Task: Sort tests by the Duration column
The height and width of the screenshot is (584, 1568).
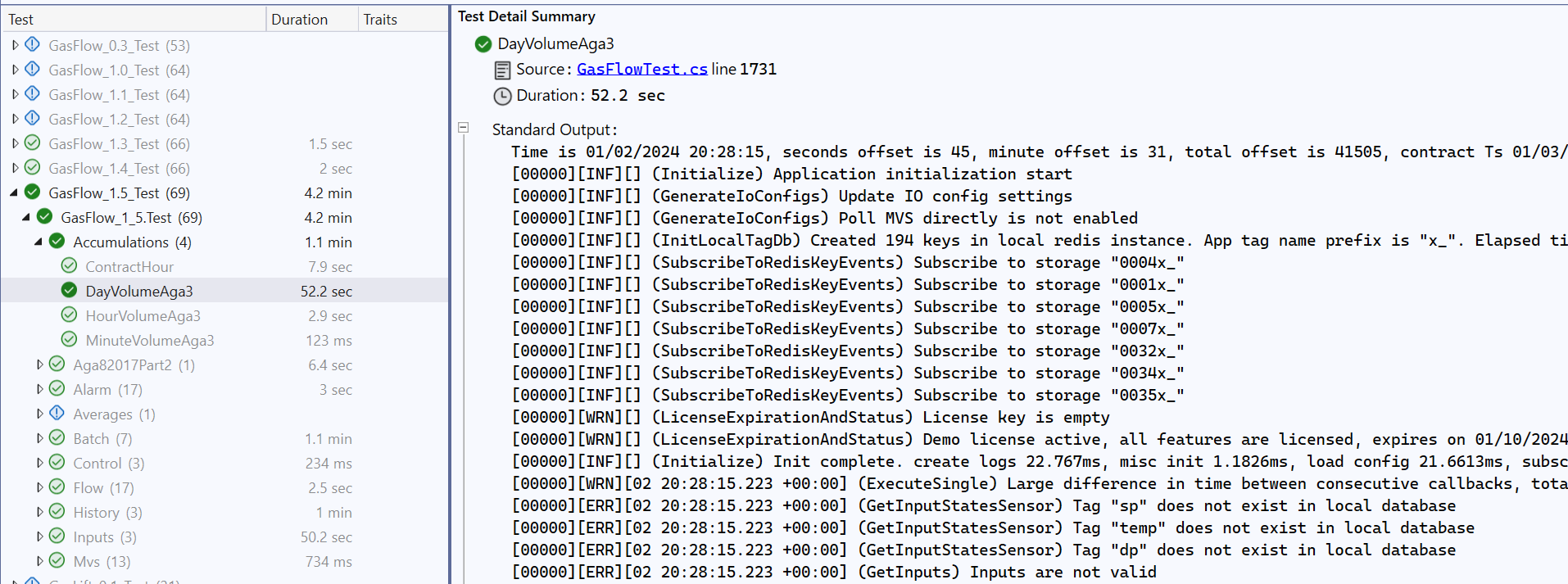Action: click(x=300, y=20)
